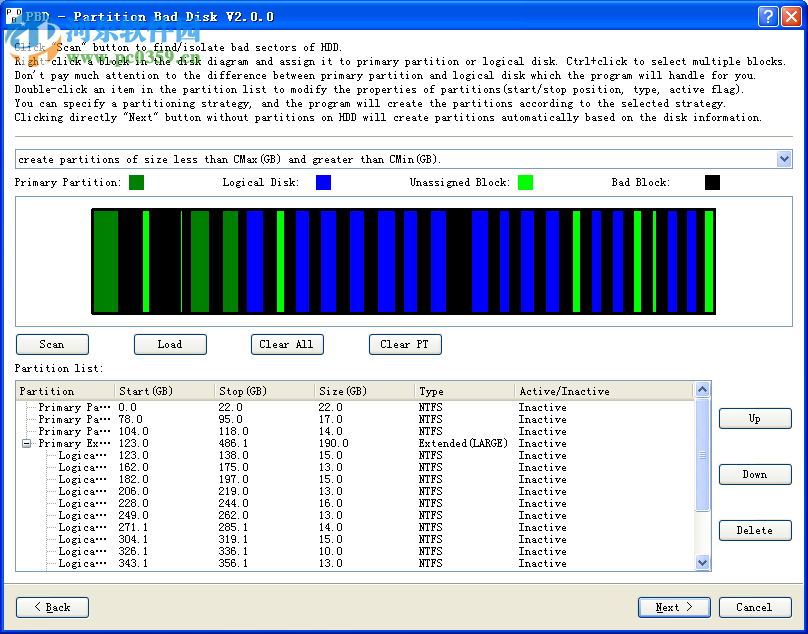Collapse the Primary Extended partition tree node
The width and height of the screenshot is (808, 634).
click(x=27, y=443)
